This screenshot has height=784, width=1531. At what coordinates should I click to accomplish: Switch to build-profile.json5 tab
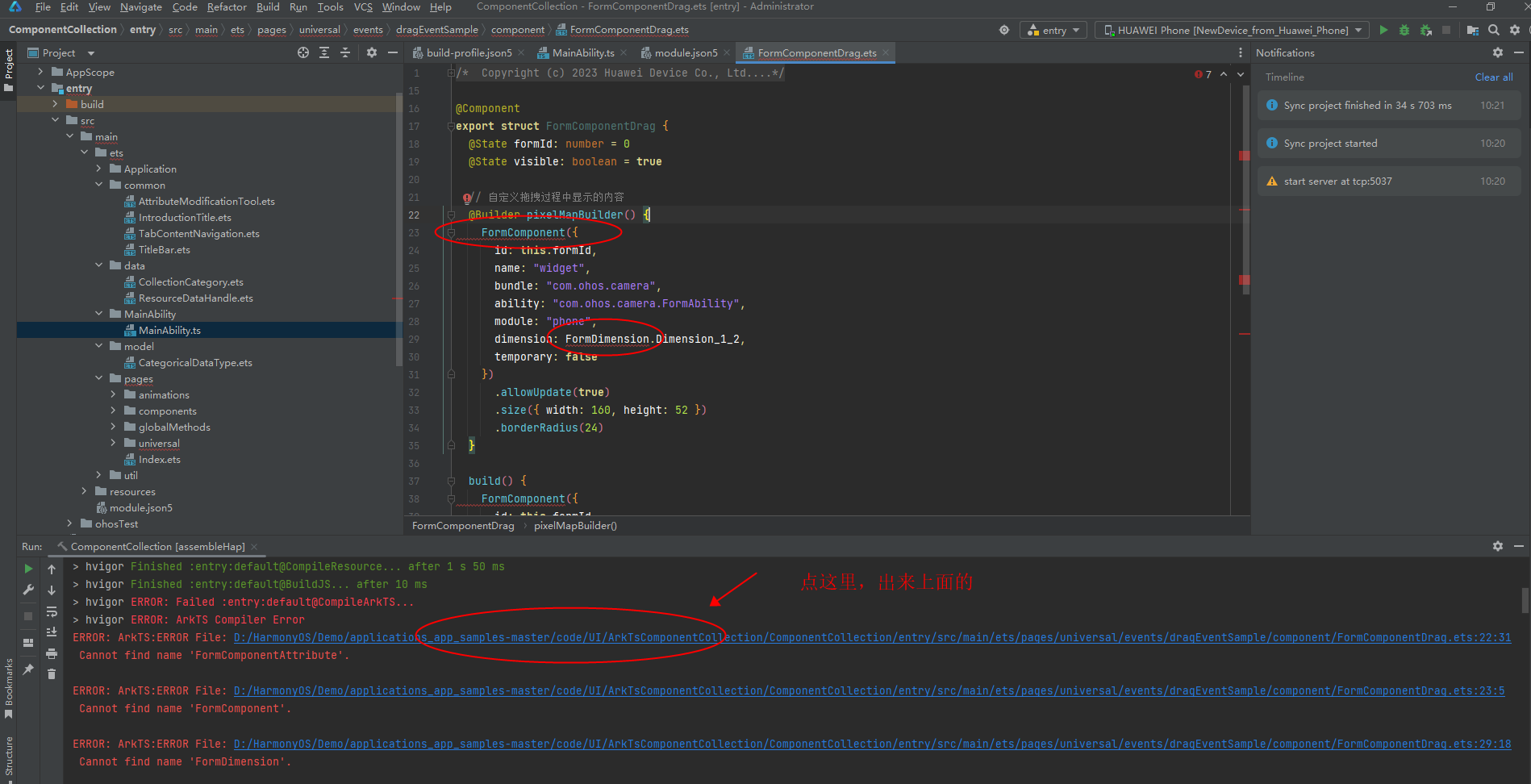[x=469, y=52]
